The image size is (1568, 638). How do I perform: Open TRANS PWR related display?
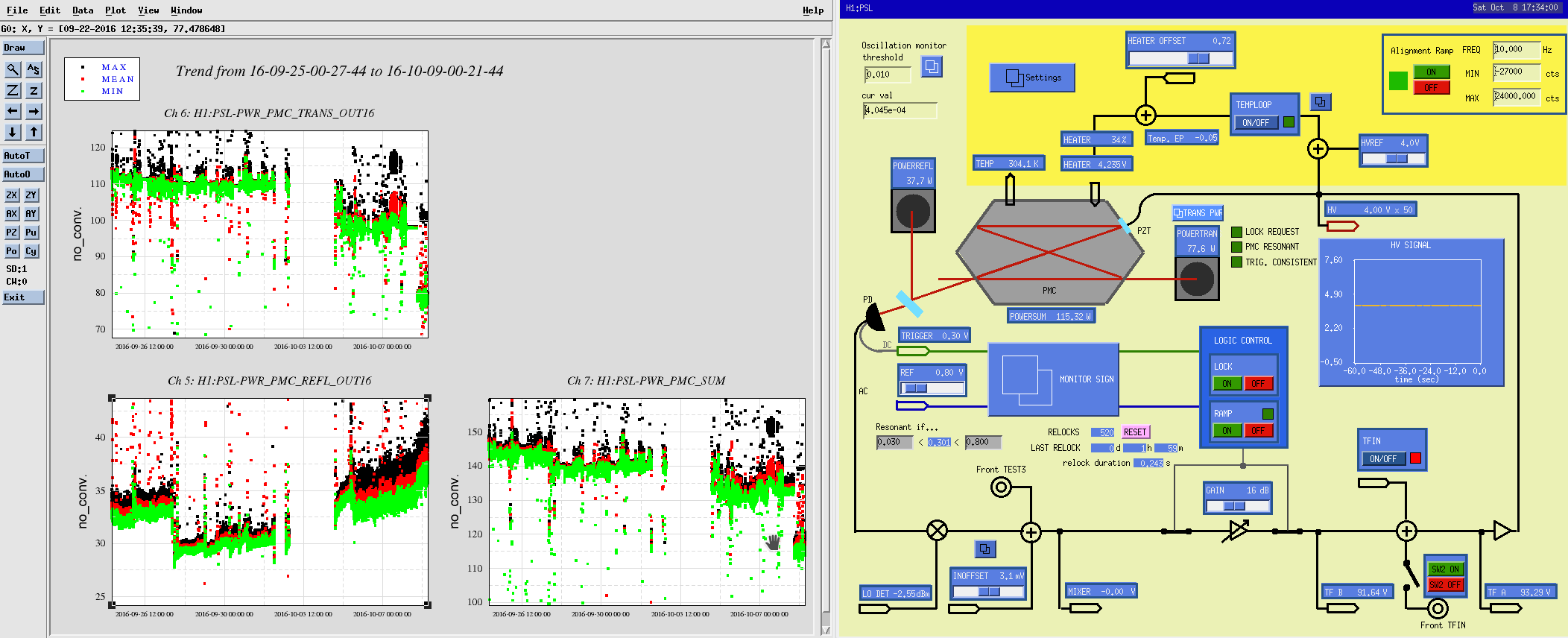1198,213
